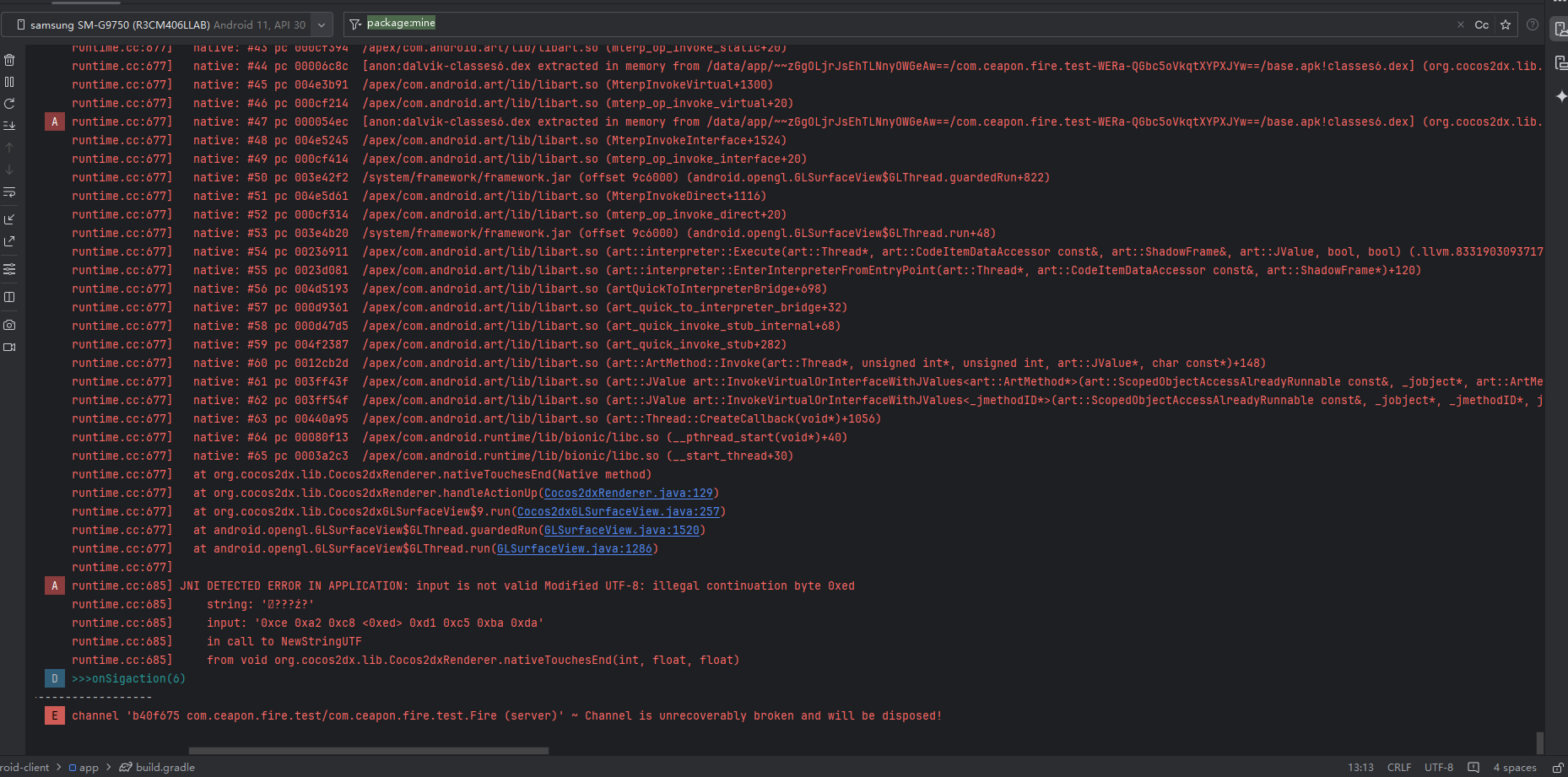Take a device screenshot with the camera icon

click(9, 325)
